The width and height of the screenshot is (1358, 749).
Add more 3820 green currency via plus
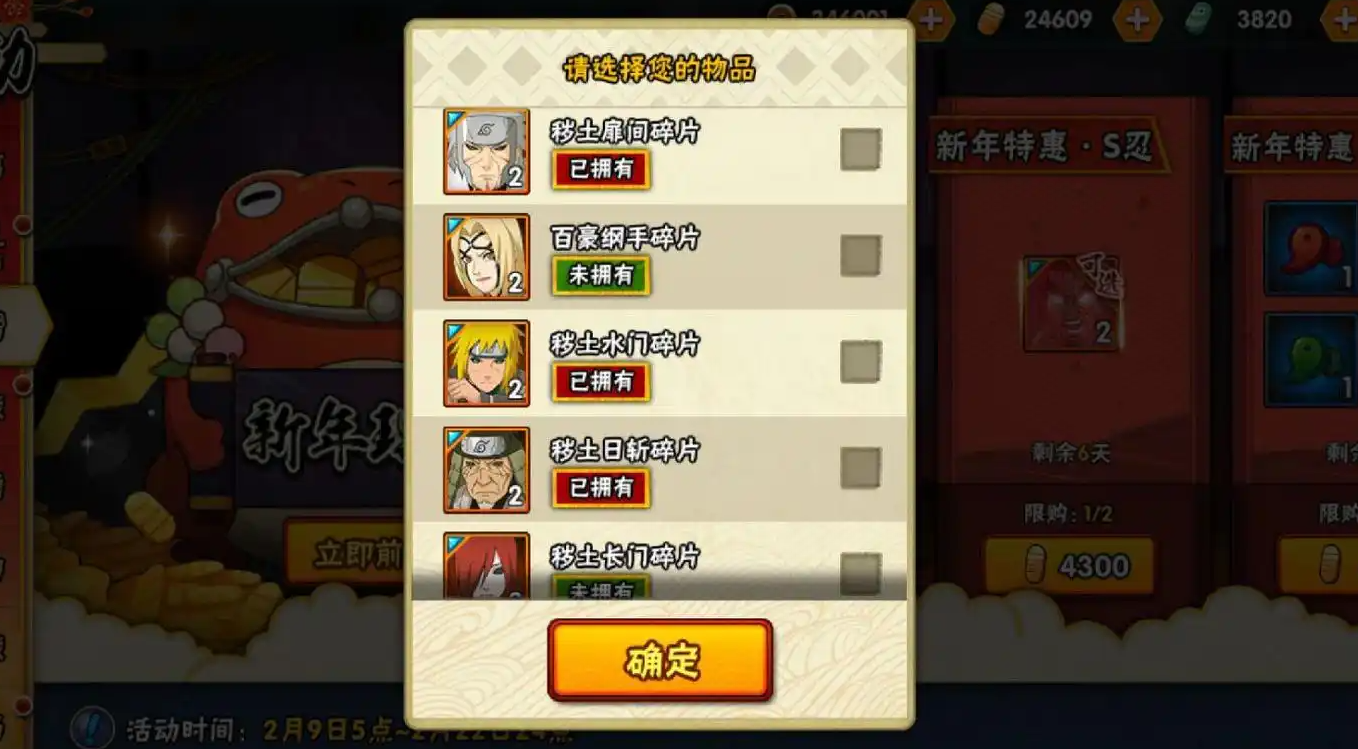(x=1340, y=19)
